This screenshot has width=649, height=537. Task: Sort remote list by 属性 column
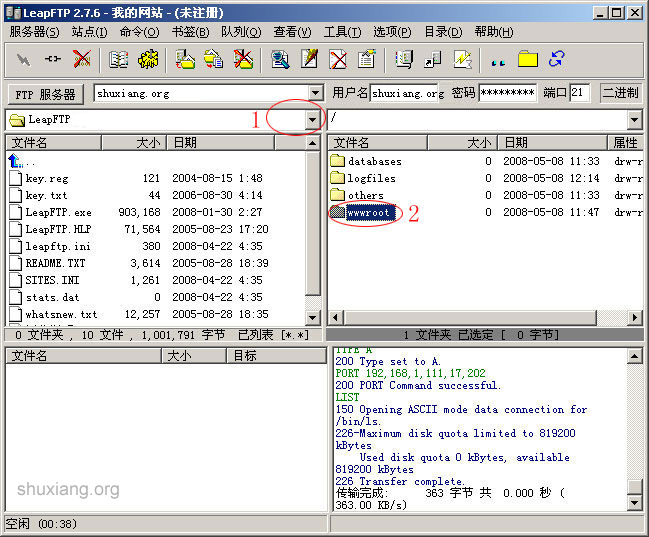(625, 143)
